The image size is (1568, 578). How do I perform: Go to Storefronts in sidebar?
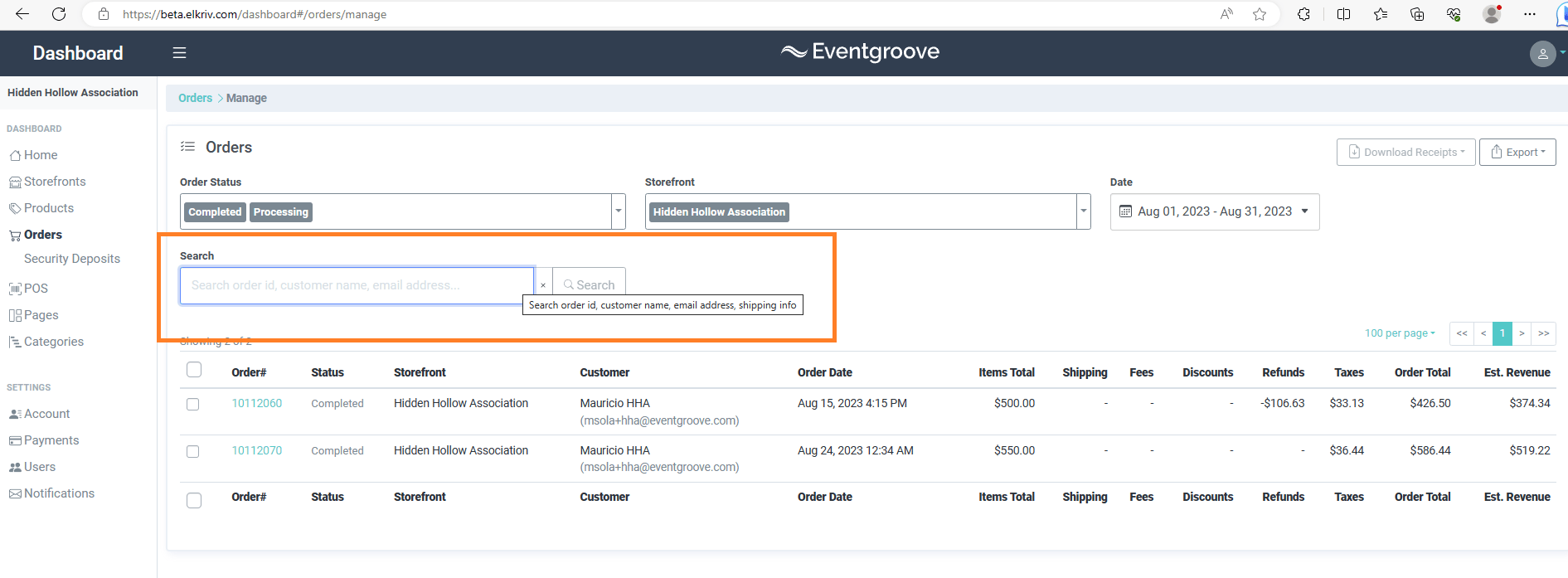pos(55,182)
